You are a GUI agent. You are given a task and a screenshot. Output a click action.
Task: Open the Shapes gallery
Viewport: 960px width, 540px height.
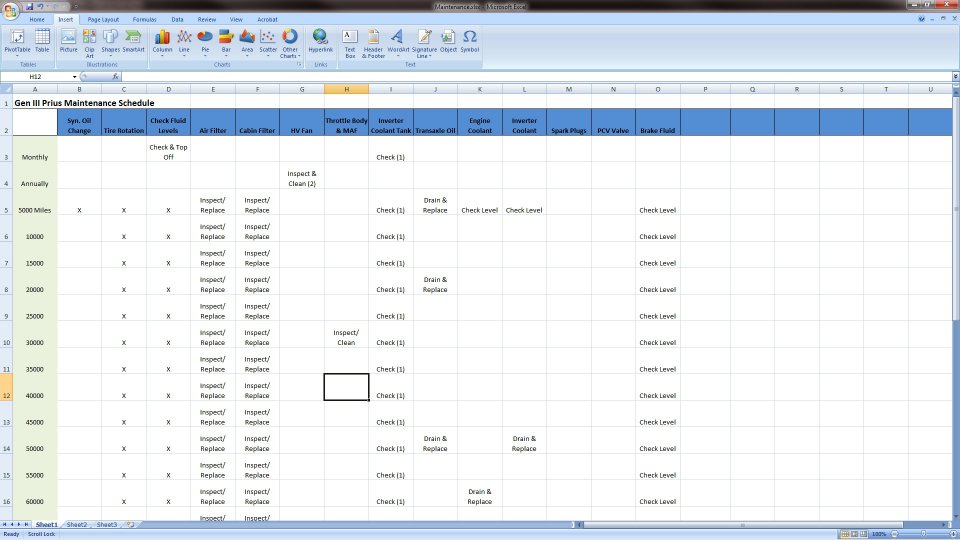(110, 43)
